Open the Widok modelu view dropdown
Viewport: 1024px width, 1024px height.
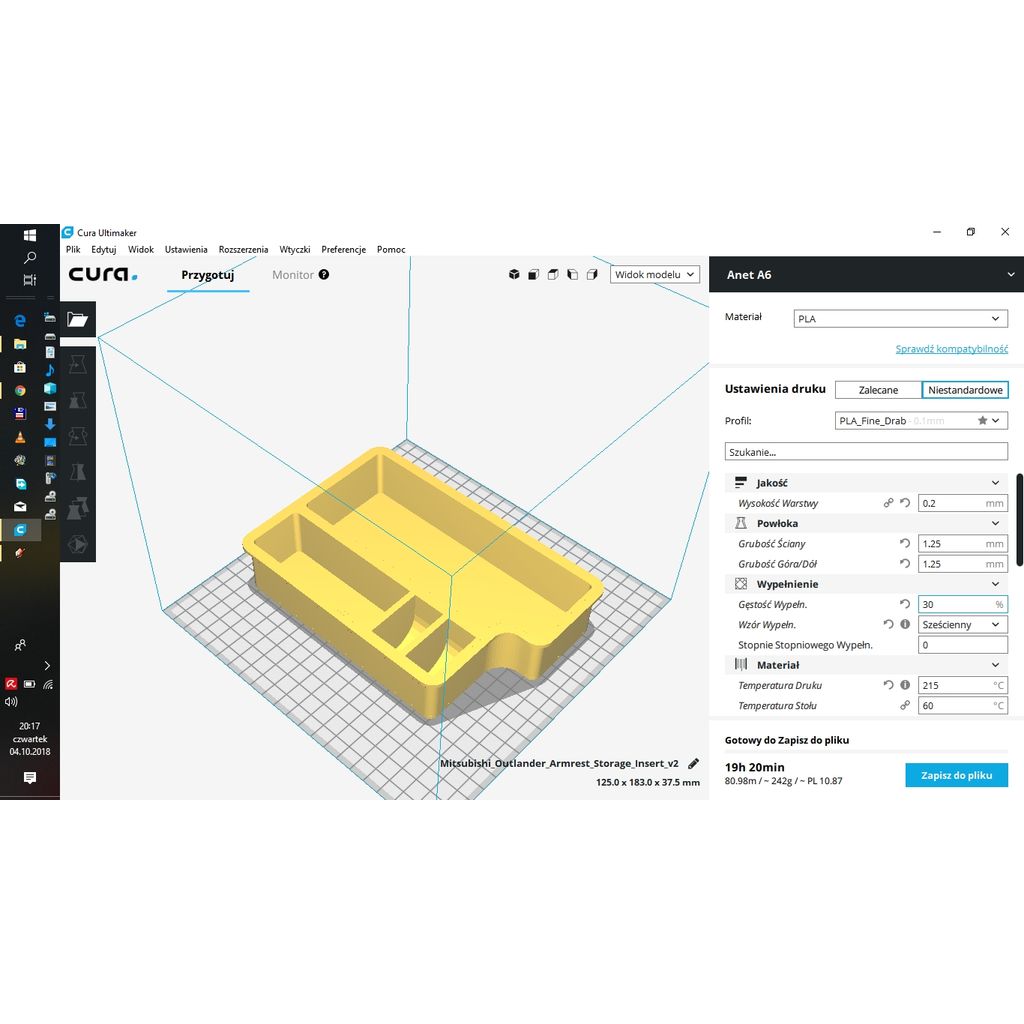point(654,275)
